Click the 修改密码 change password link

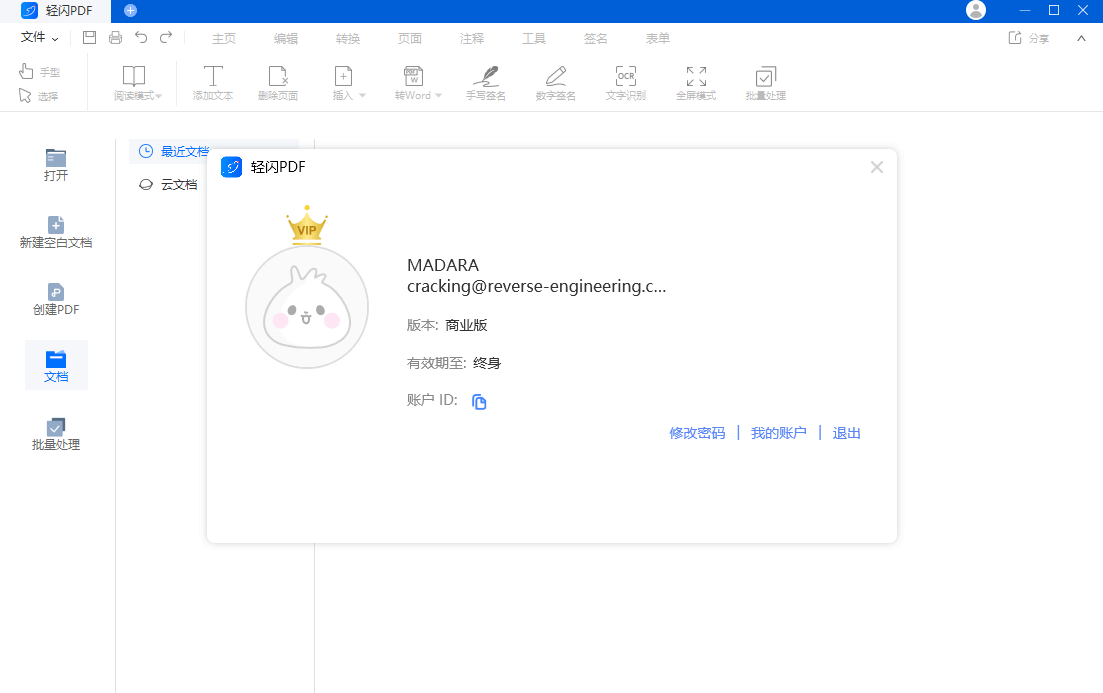[697, 432]
